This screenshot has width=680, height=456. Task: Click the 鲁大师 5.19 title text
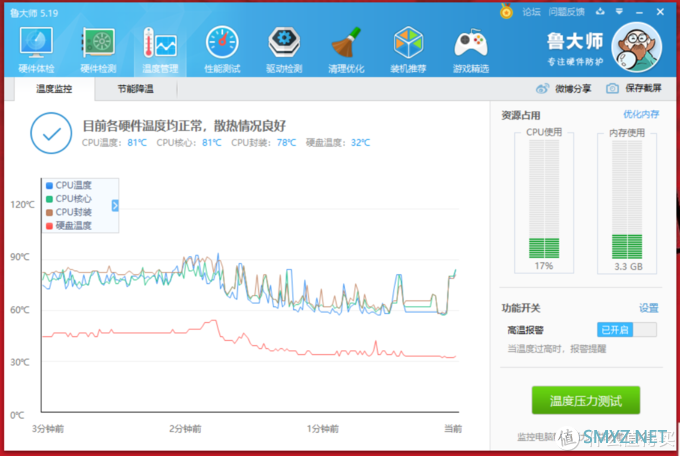(x=34, y=13)
